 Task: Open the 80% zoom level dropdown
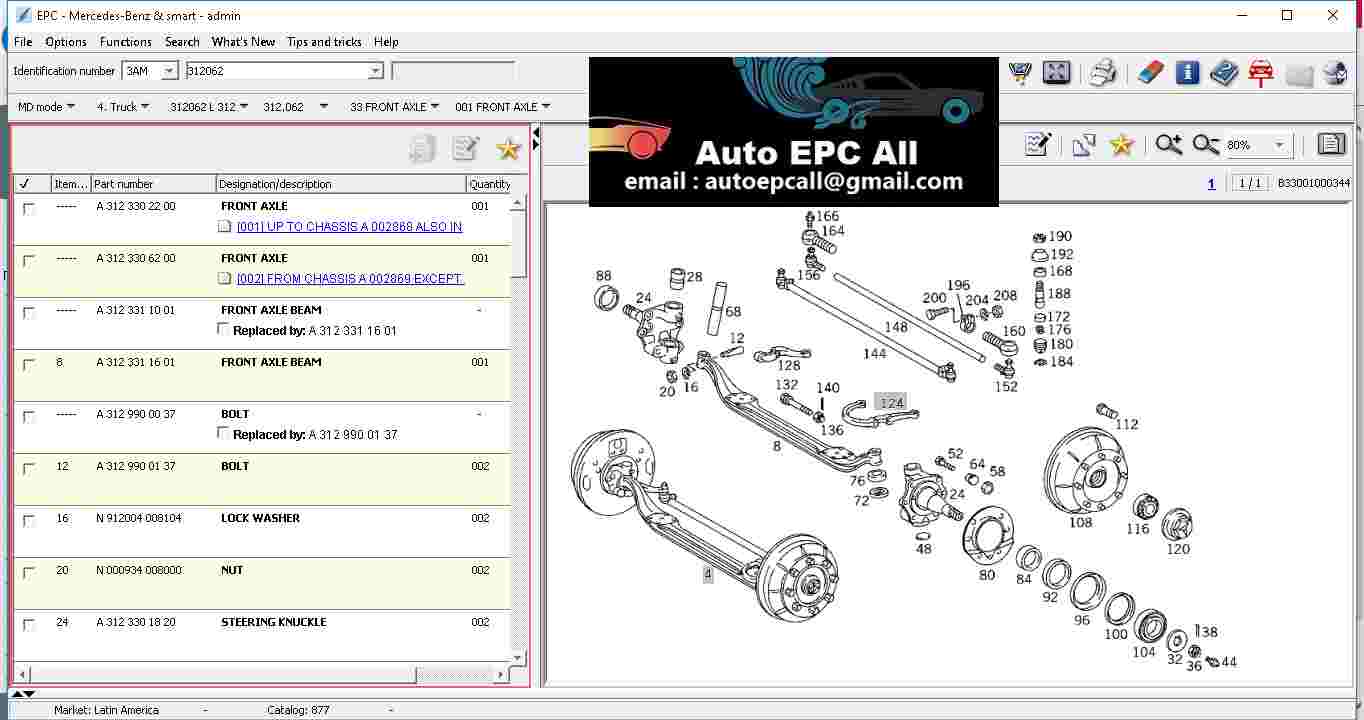[1279, 146]
